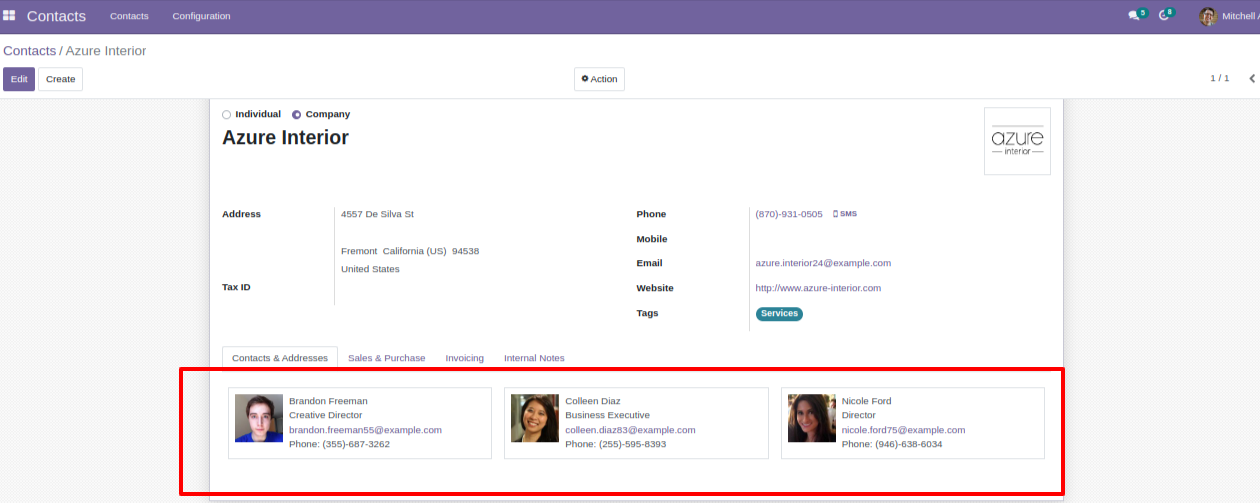Switch to Contacts & Addresses tab
The image size is (1260, 503).
[x=280, y=358]
